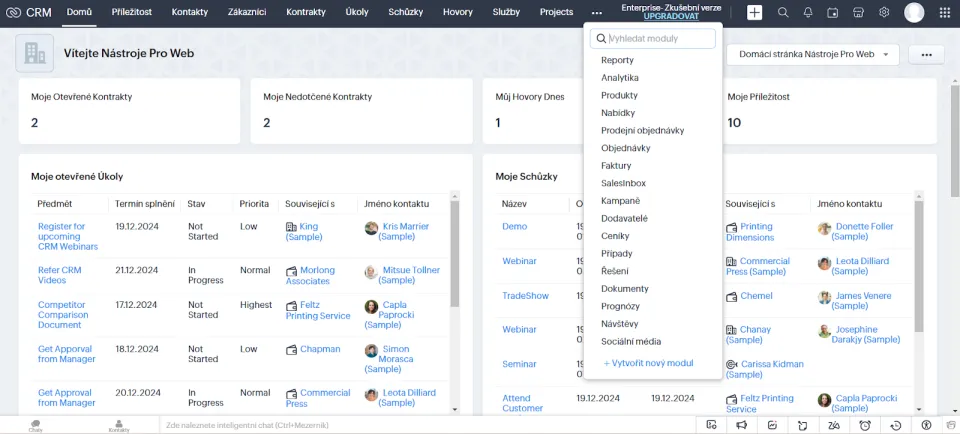Click the chart widget icon in bottom bar
Screen dimensions: 960x434
click(x=773, y=425)
